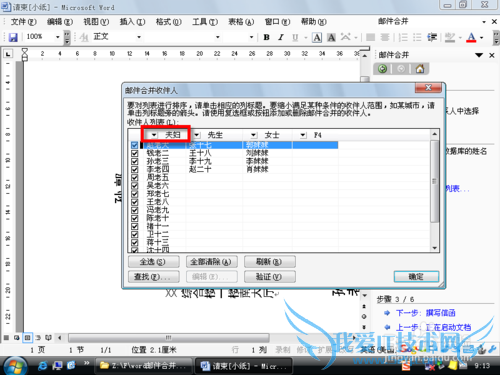Click the 请柬[小纸] taskbar button
Image resolution: width=500 pixels, height=375 pixels.
pyautogui.click(x=243, y=366)
